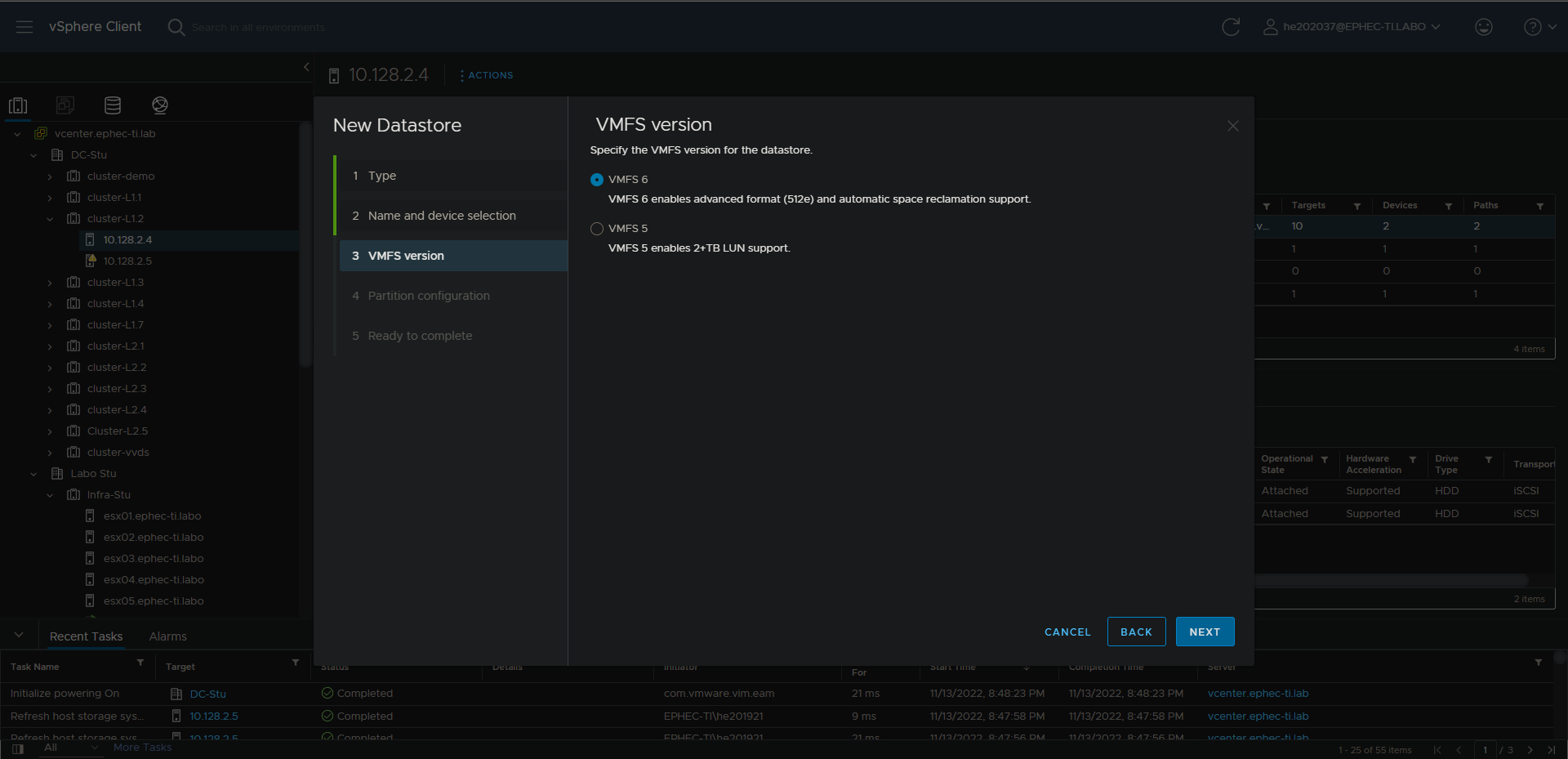Viewport: 1568px width, 759px height.
Task: Click More Tasks link
Action: 143,748
